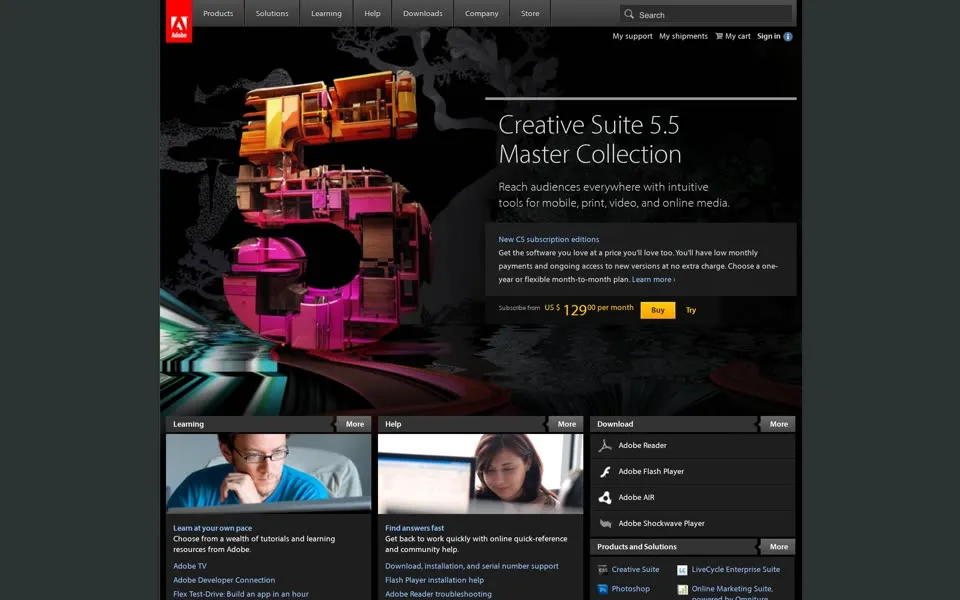The image size is (960, 600).
Task: Click the yellow Buy button
Action: (x=658, y=310)
